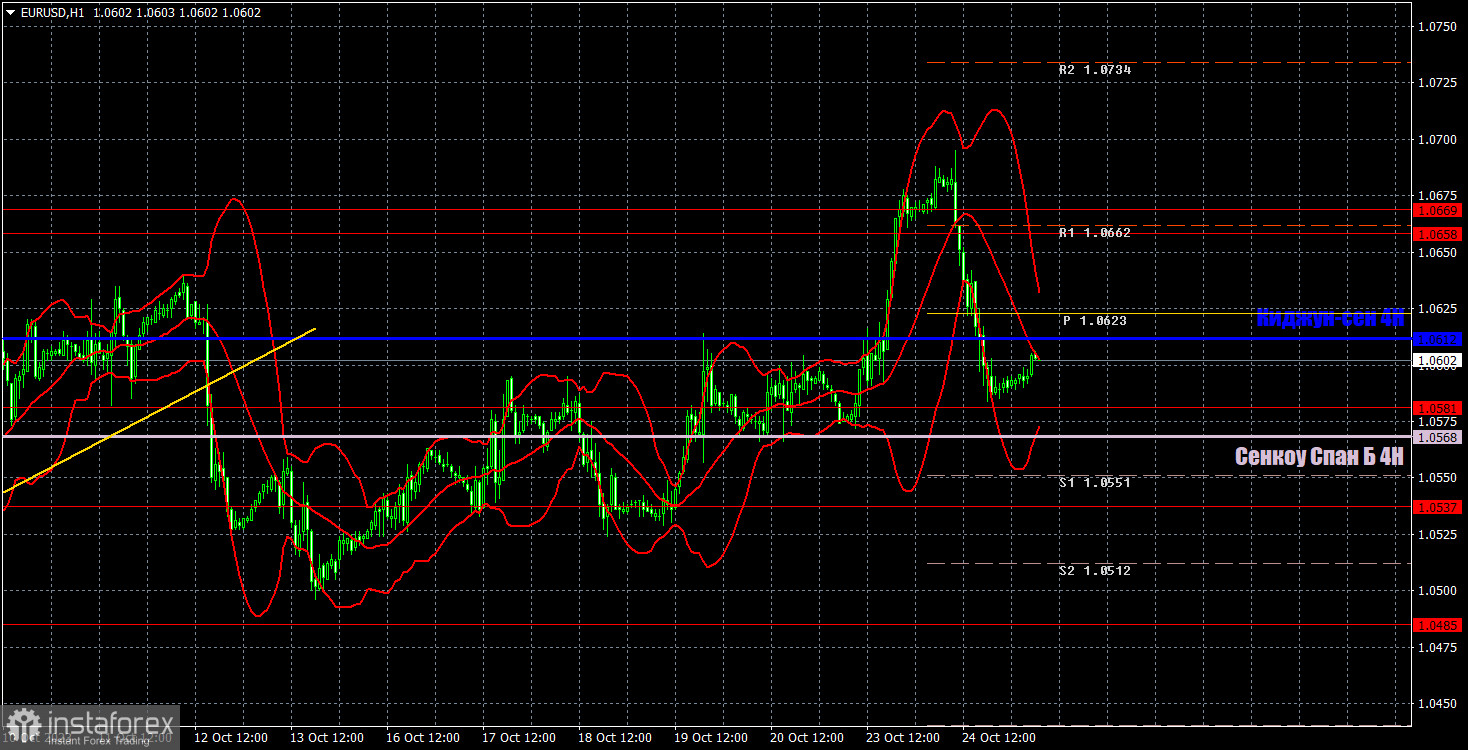Click the 1.0725 price scale value
This screenshot has width=1468, height=750.
[1438, 83]
